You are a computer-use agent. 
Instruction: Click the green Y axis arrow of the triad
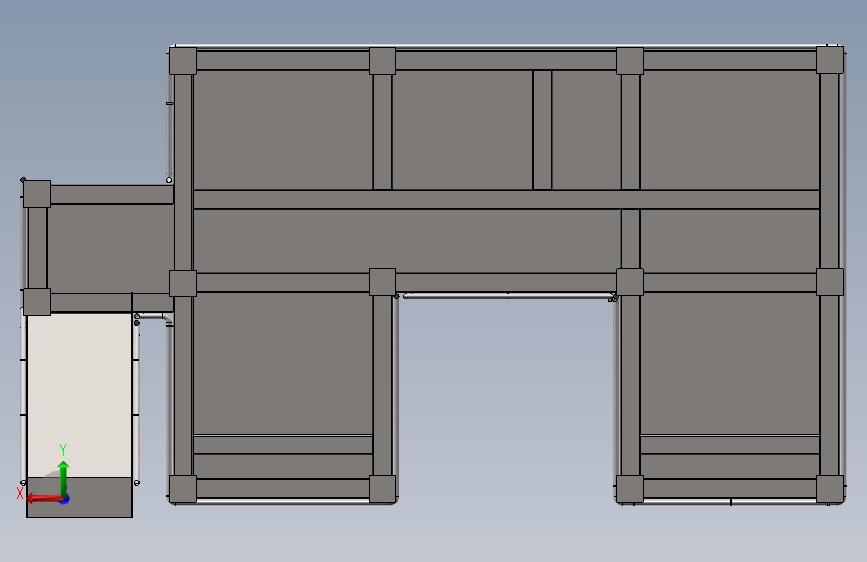click(64, 478)
